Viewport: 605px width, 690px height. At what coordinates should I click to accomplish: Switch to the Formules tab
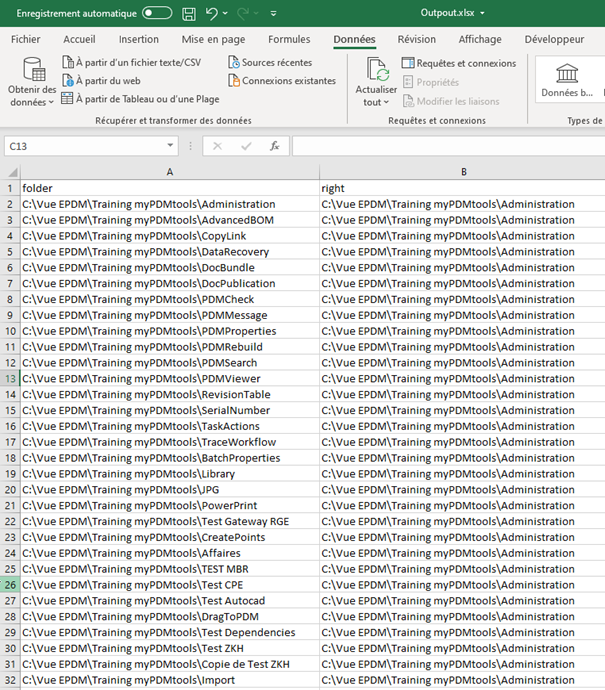coord(289,39)
